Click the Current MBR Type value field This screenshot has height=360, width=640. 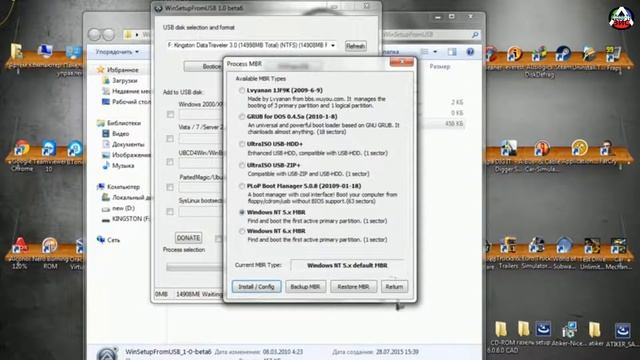coord(347,265)
